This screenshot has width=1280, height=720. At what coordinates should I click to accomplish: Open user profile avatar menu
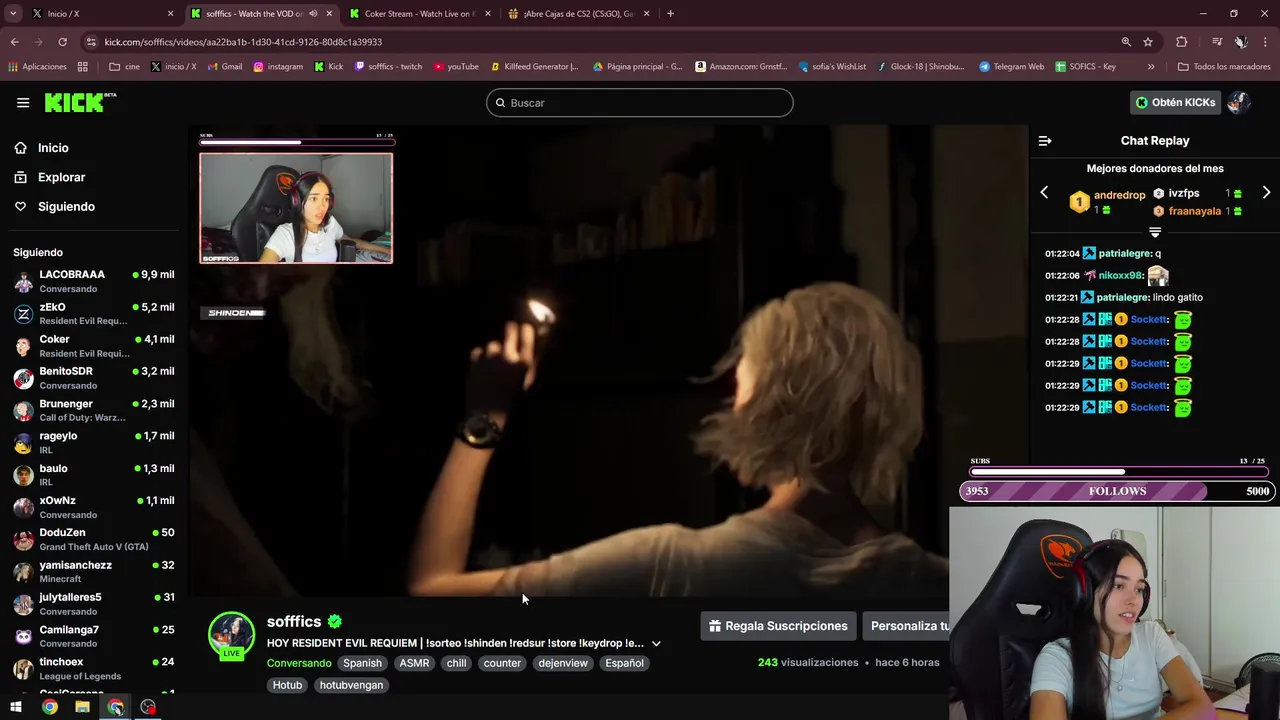click(x=1239, y=102)
